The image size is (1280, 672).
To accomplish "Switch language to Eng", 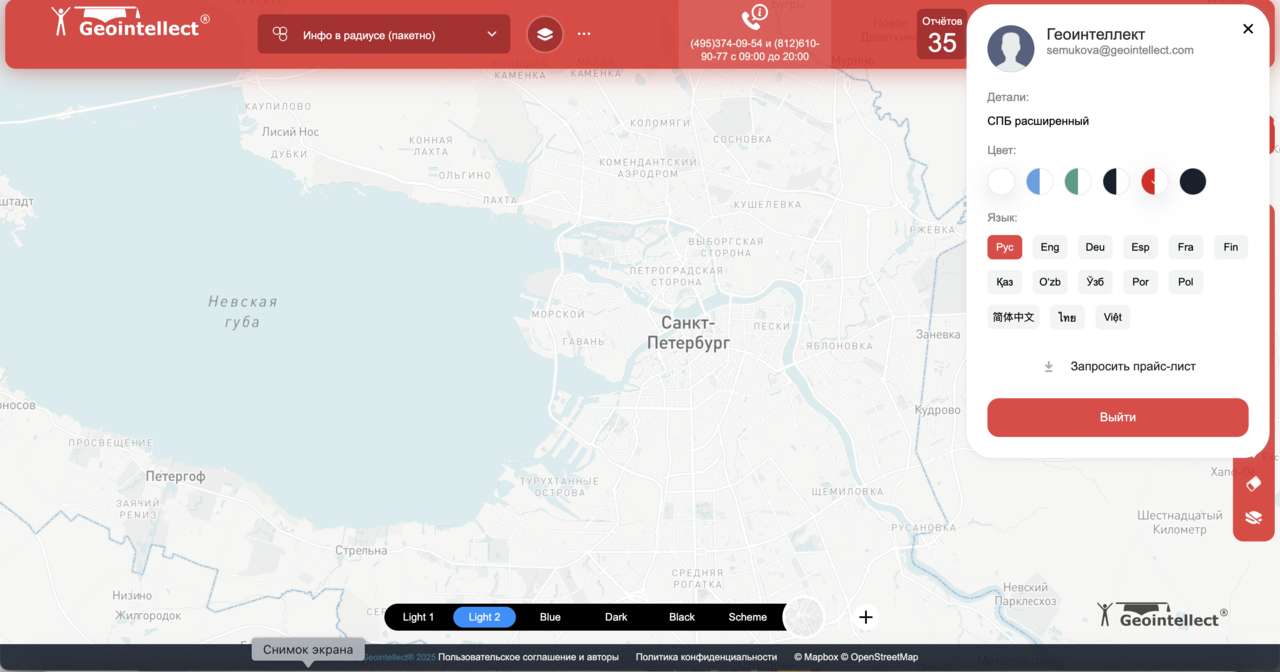I will (1050, 247).
